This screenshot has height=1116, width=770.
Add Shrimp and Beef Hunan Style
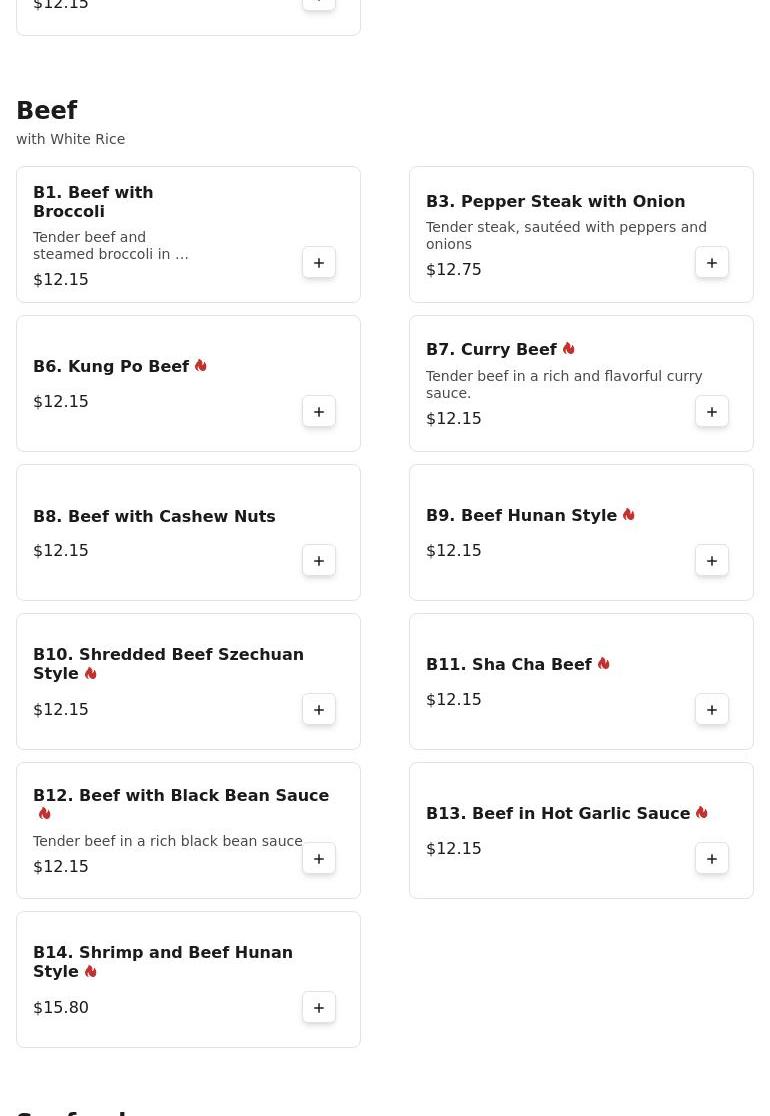point(319,1008)
